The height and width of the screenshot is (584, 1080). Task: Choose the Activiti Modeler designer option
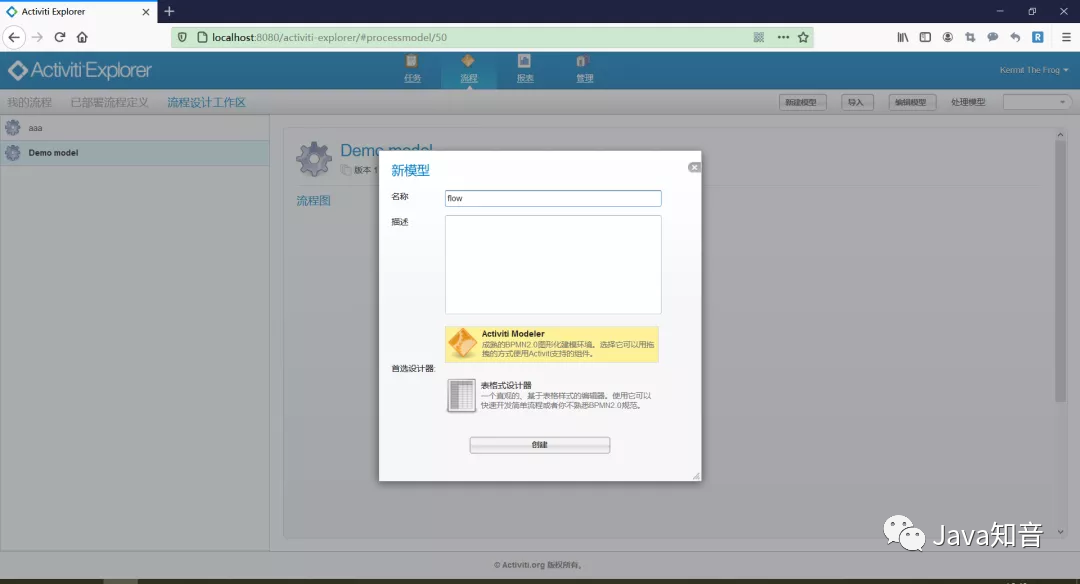click(552, 344)
